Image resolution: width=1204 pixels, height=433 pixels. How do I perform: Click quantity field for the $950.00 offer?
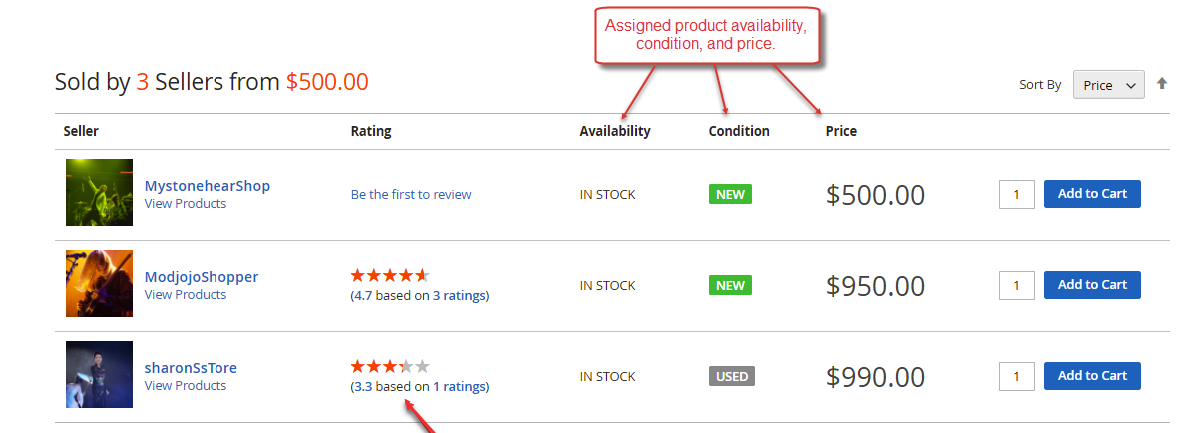[x=1016, y=285]
